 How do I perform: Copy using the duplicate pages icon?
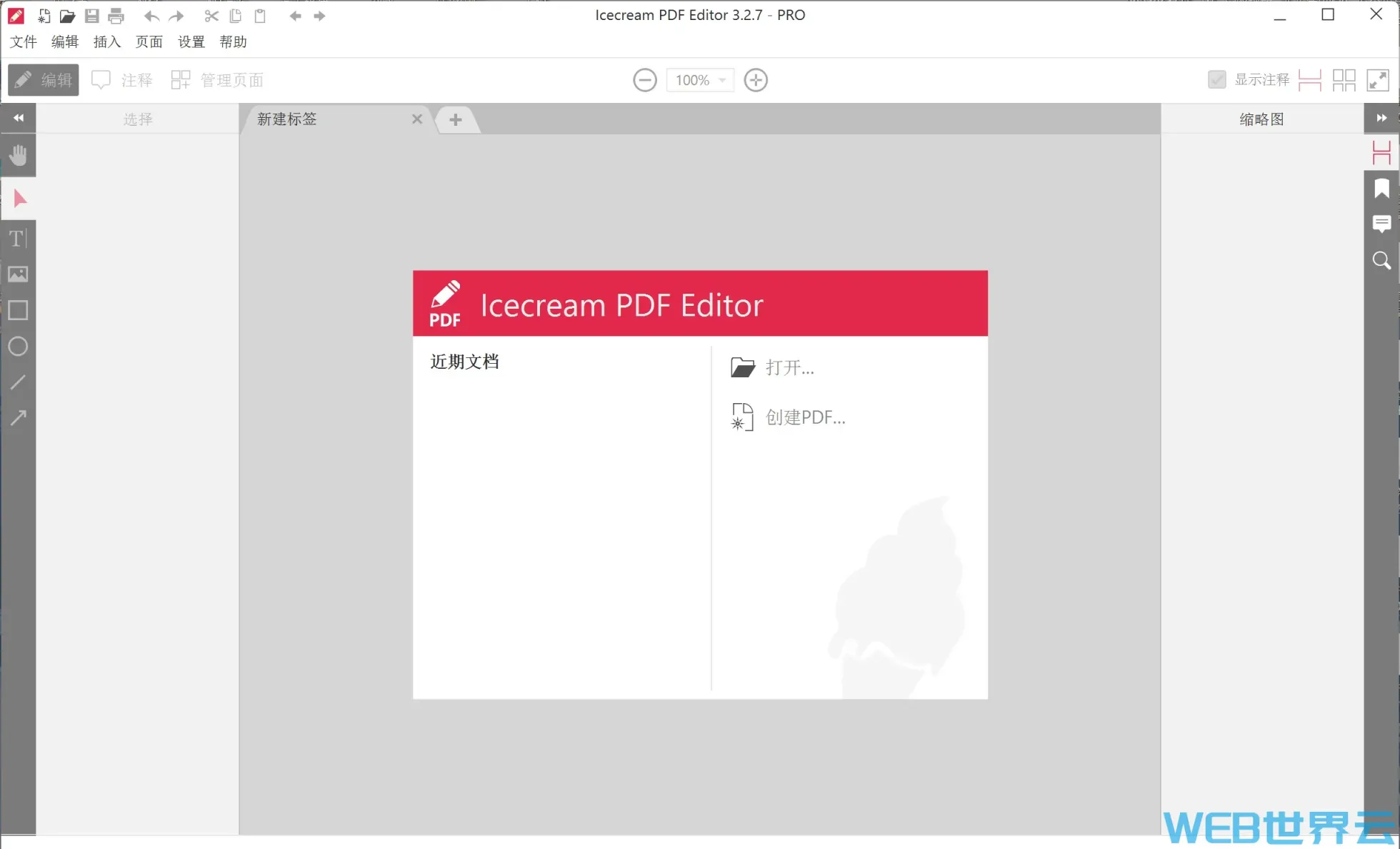tap(235, 16)
